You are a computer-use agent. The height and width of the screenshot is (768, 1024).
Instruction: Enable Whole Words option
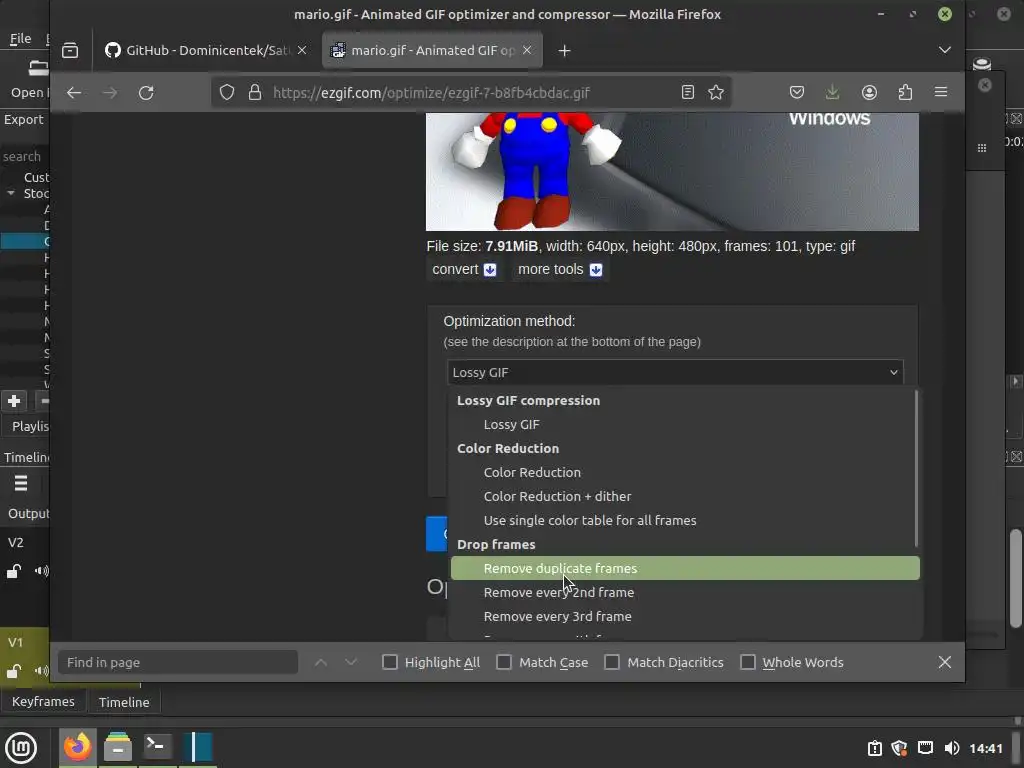748,662
